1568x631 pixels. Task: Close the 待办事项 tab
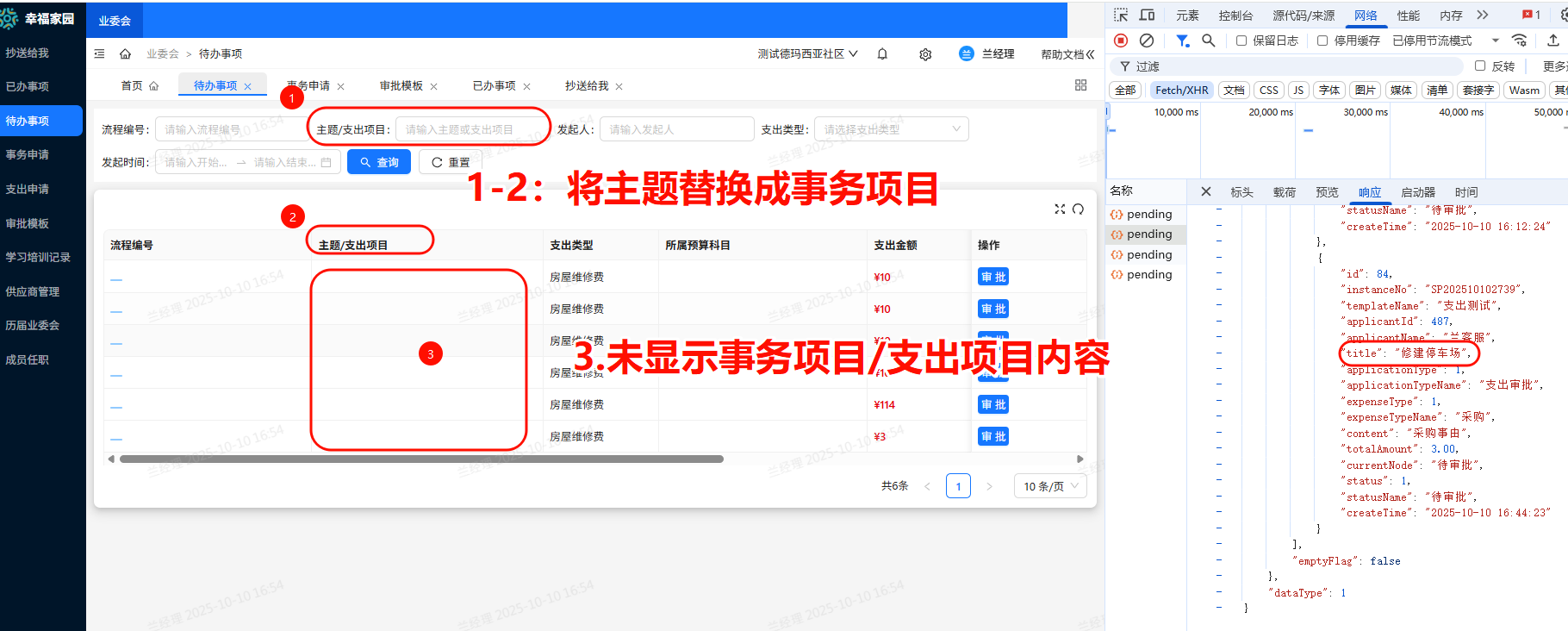coord(248,86)
